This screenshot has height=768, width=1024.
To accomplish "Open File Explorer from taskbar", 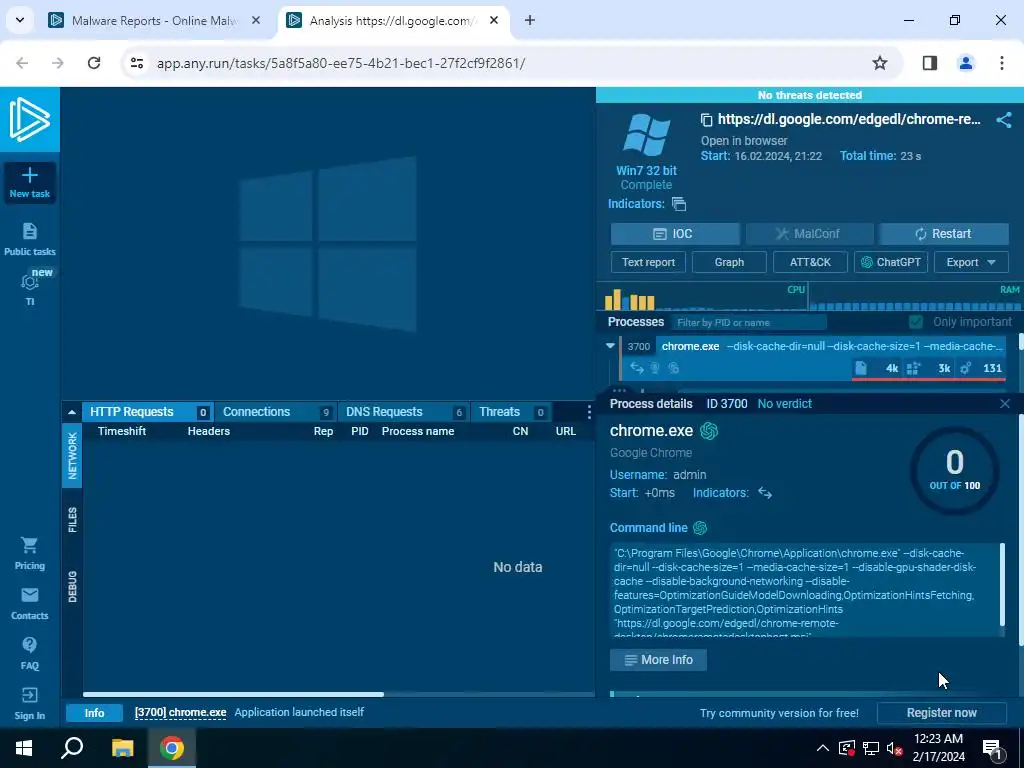I will pos(122,748).
